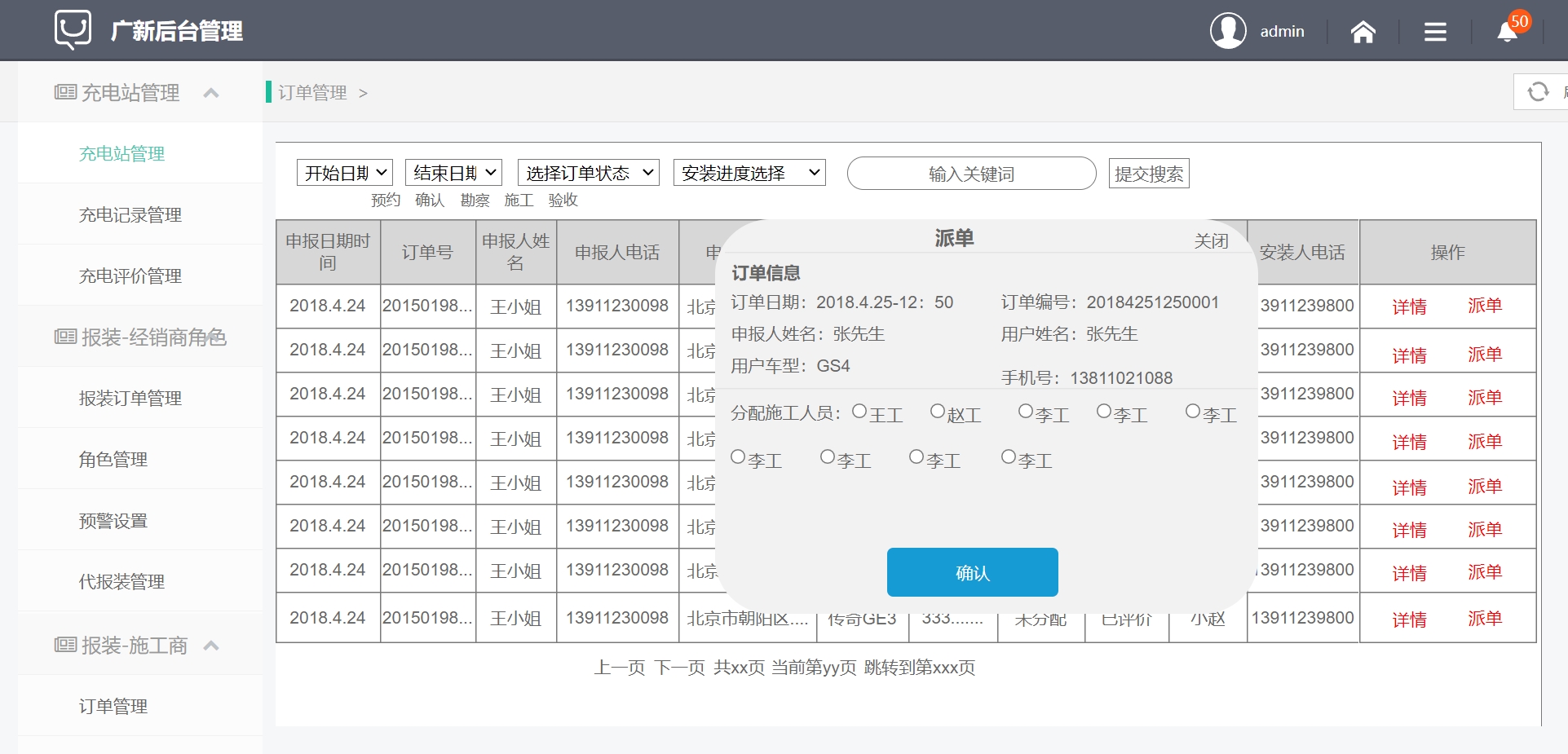The image size is (1568, 754).
Task: Click 派单 in the last table row
Action: tap(1484, 619)
